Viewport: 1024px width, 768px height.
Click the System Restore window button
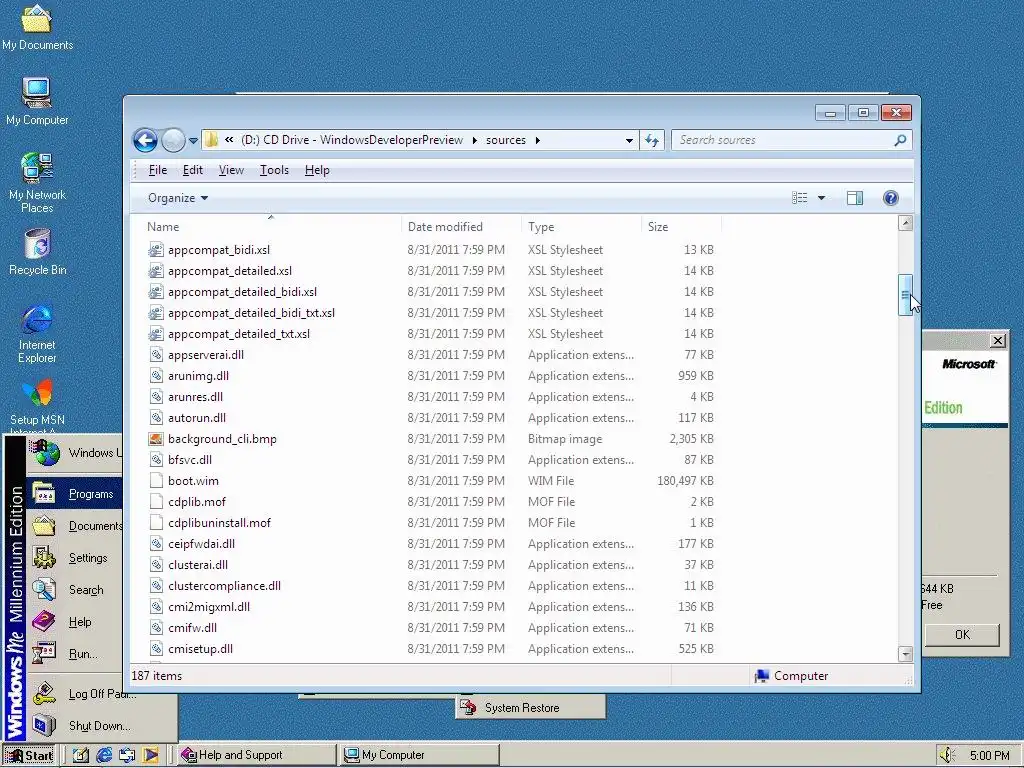click(x=530, y=707)
